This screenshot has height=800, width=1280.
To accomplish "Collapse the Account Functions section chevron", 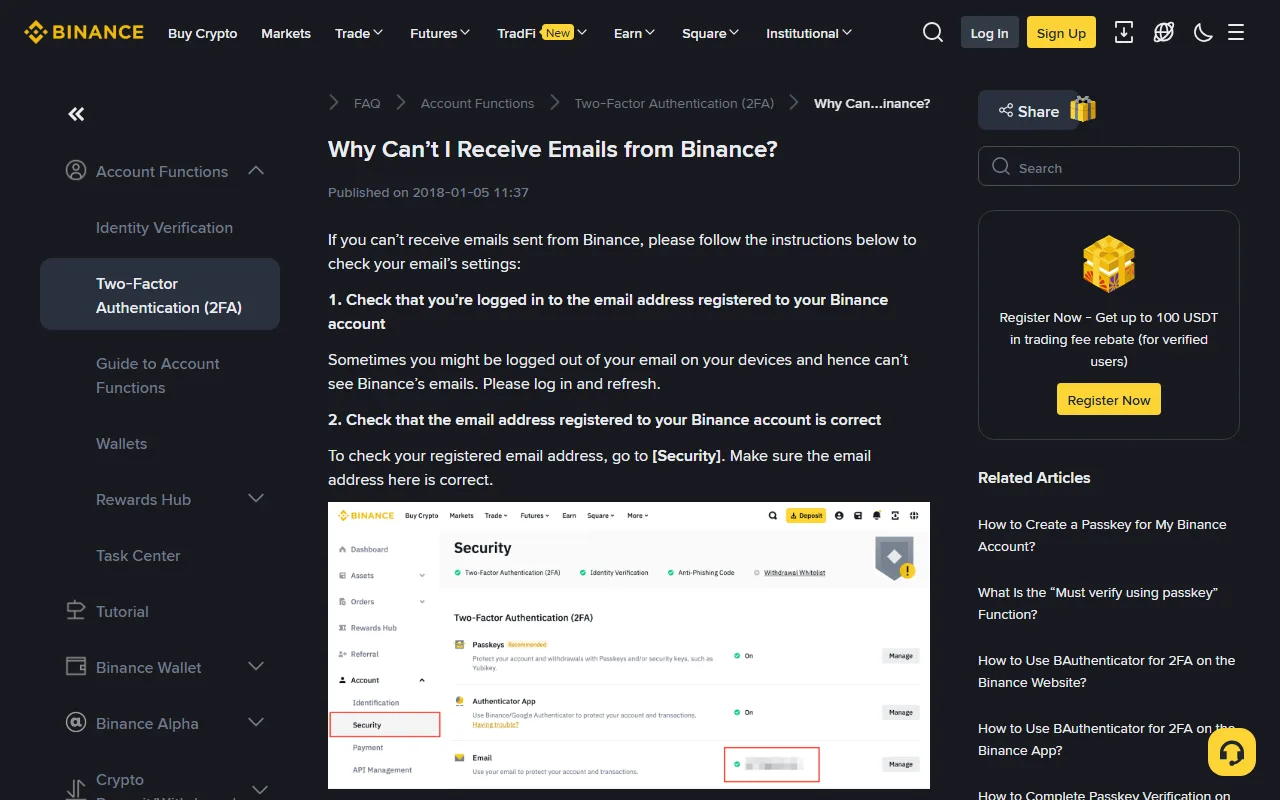I will (256, 171).
